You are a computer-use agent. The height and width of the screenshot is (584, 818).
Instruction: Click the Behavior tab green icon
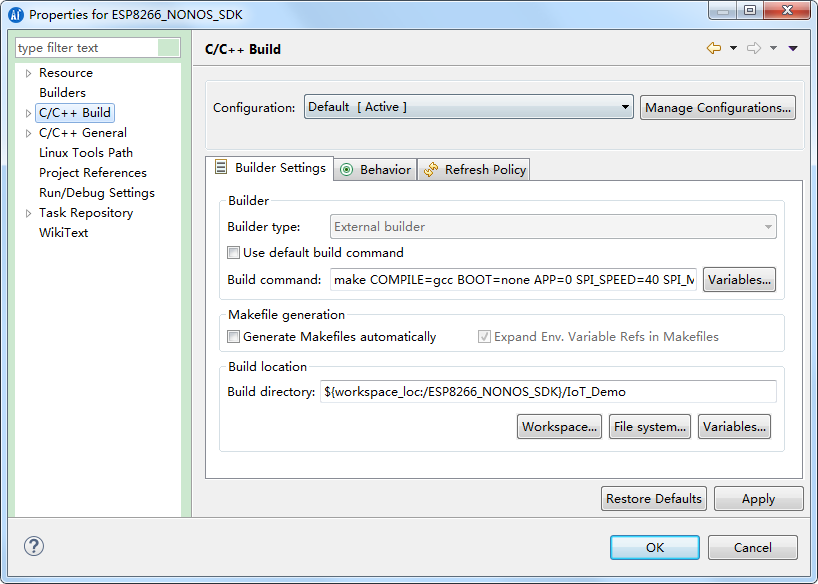tap(346, 170)
